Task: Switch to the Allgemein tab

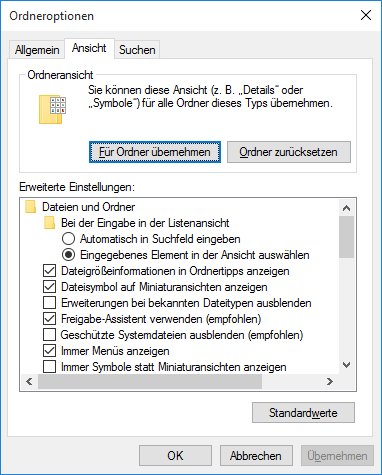Action: tap(37, 50)
